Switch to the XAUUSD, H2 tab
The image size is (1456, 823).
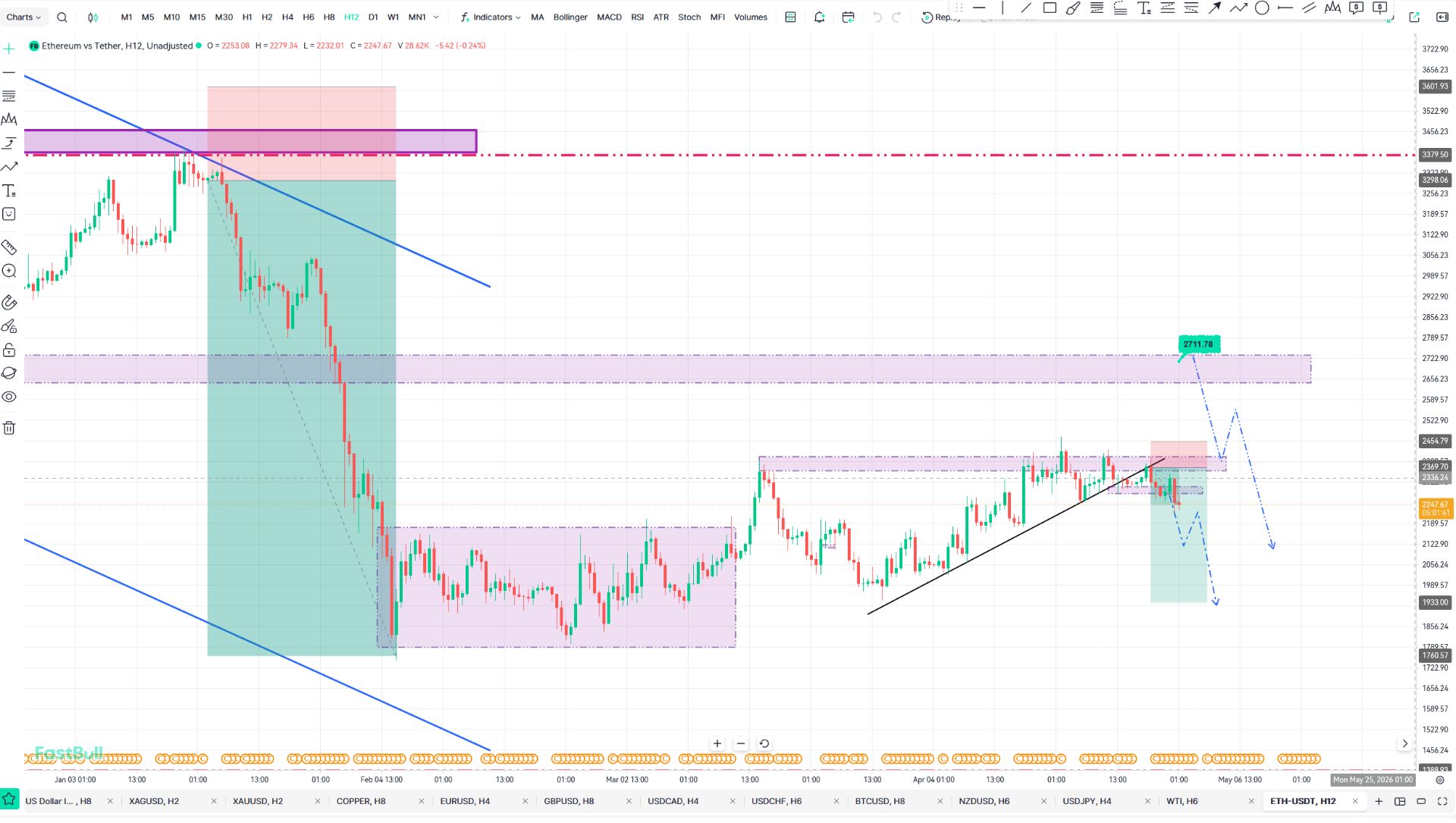[x=257, y=801]
